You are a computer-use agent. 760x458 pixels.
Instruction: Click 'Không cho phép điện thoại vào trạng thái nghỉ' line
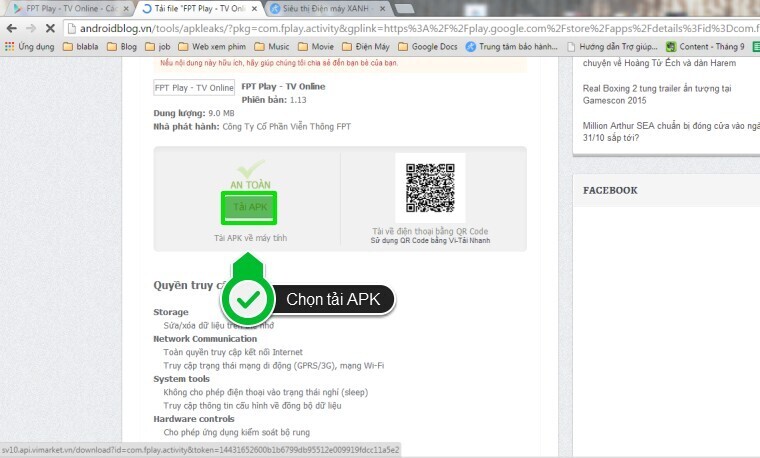click(266, 392)
